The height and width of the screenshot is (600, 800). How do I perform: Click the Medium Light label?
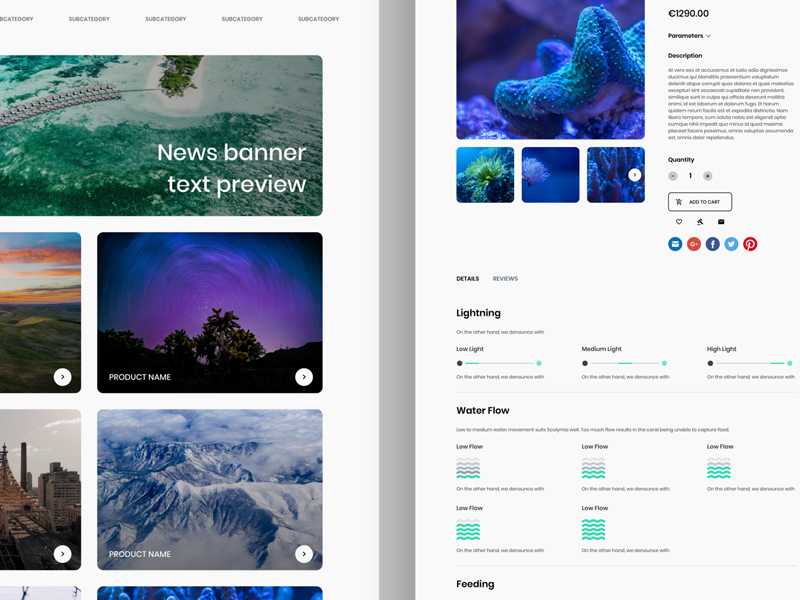pyautogui.click(x=602, y=349)
